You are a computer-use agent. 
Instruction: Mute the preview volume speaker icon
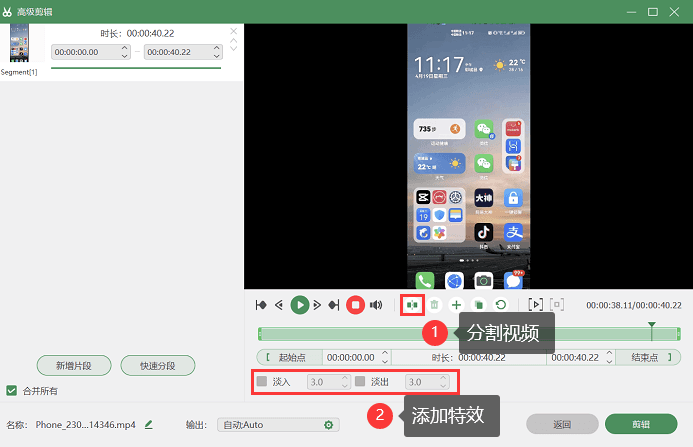point(376,305)
